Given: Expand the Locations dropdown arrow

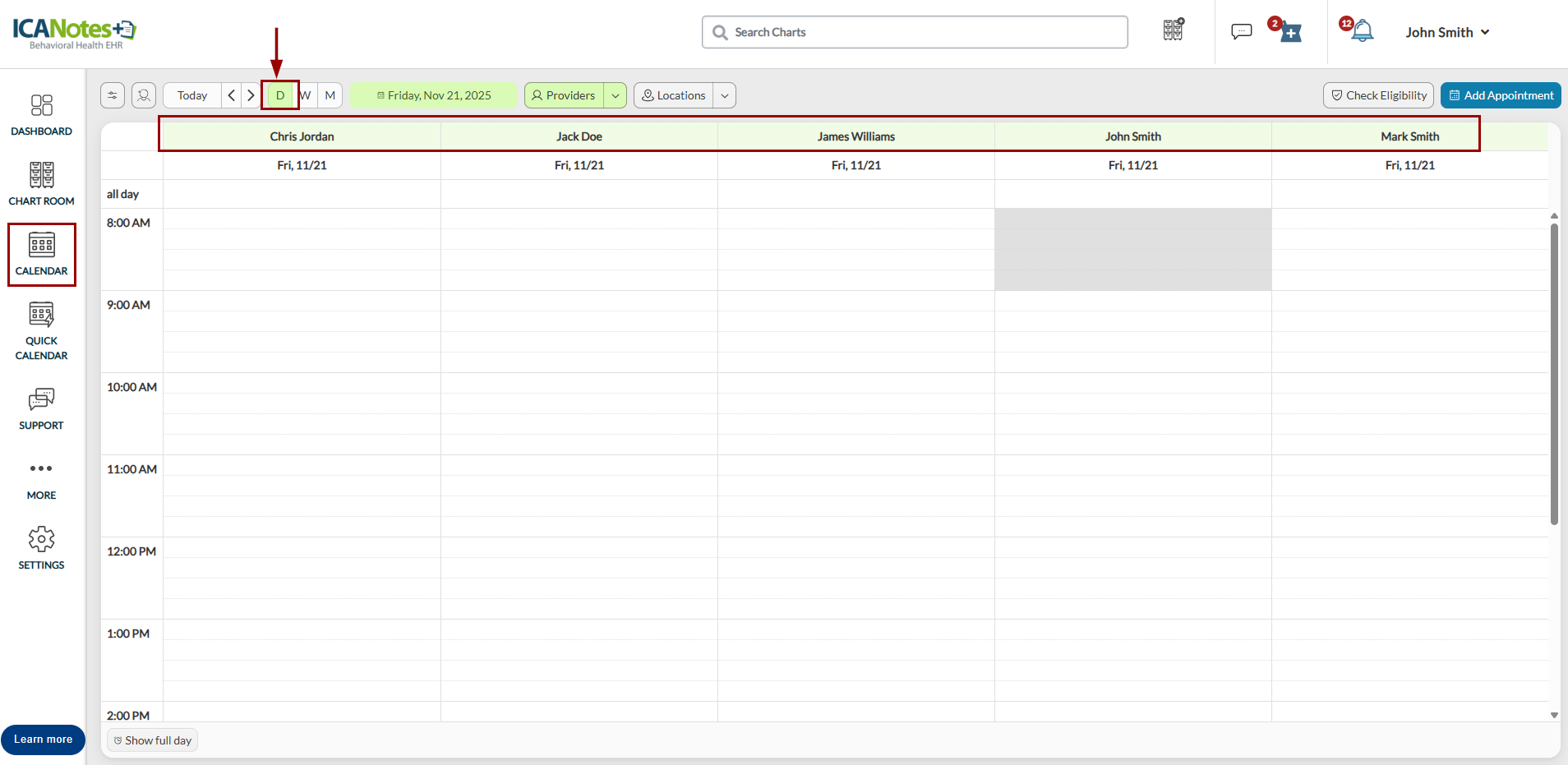Looking at the screenshot, I should click(x=725, y=95).
